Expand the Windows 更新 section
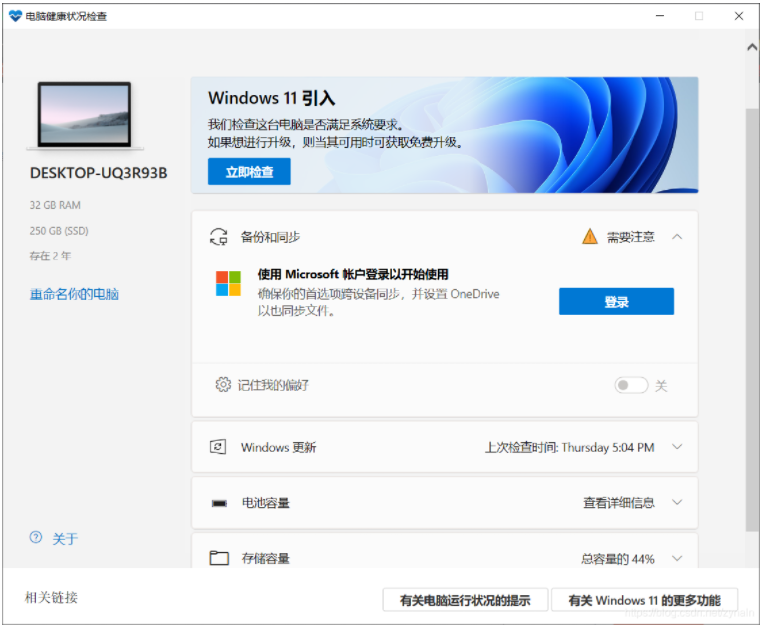The image size is (763, 628). [x=677, y=447]
